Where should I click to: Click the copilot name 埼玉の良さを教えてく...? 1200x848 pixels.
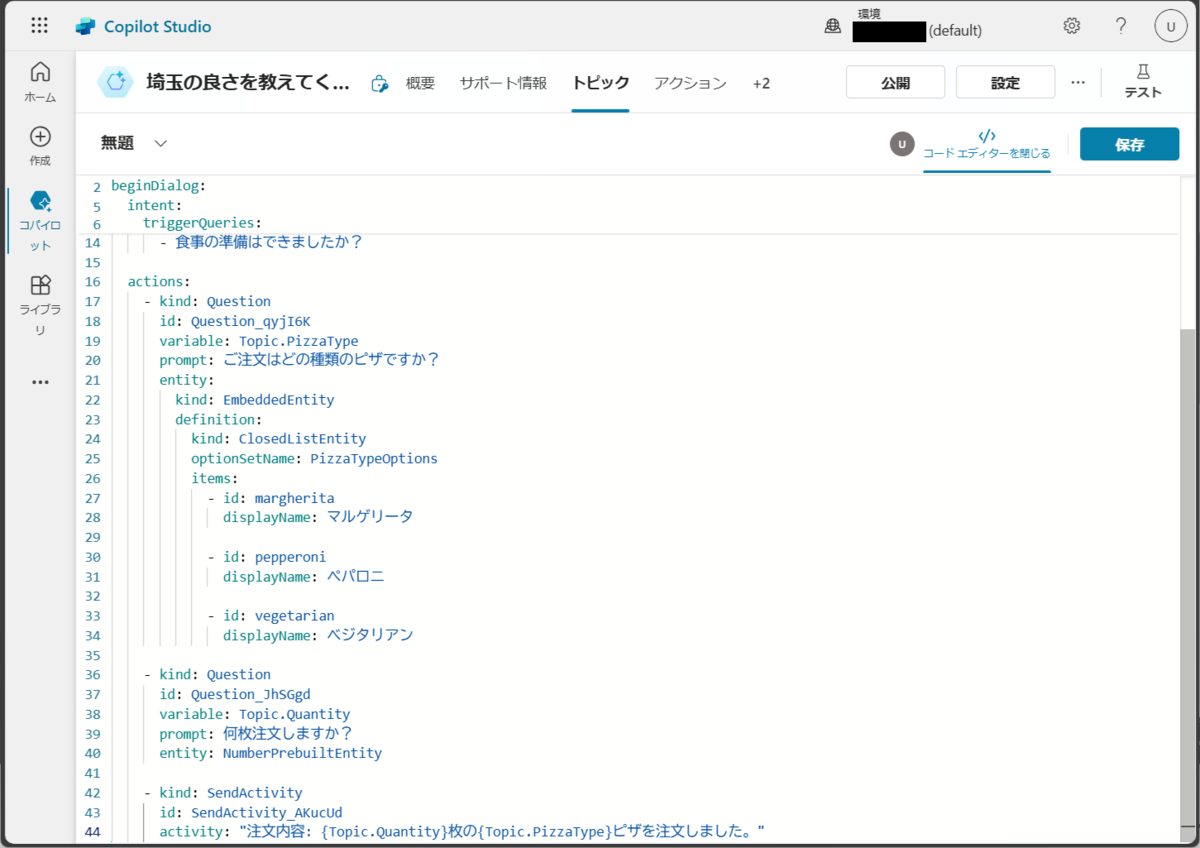247,83
